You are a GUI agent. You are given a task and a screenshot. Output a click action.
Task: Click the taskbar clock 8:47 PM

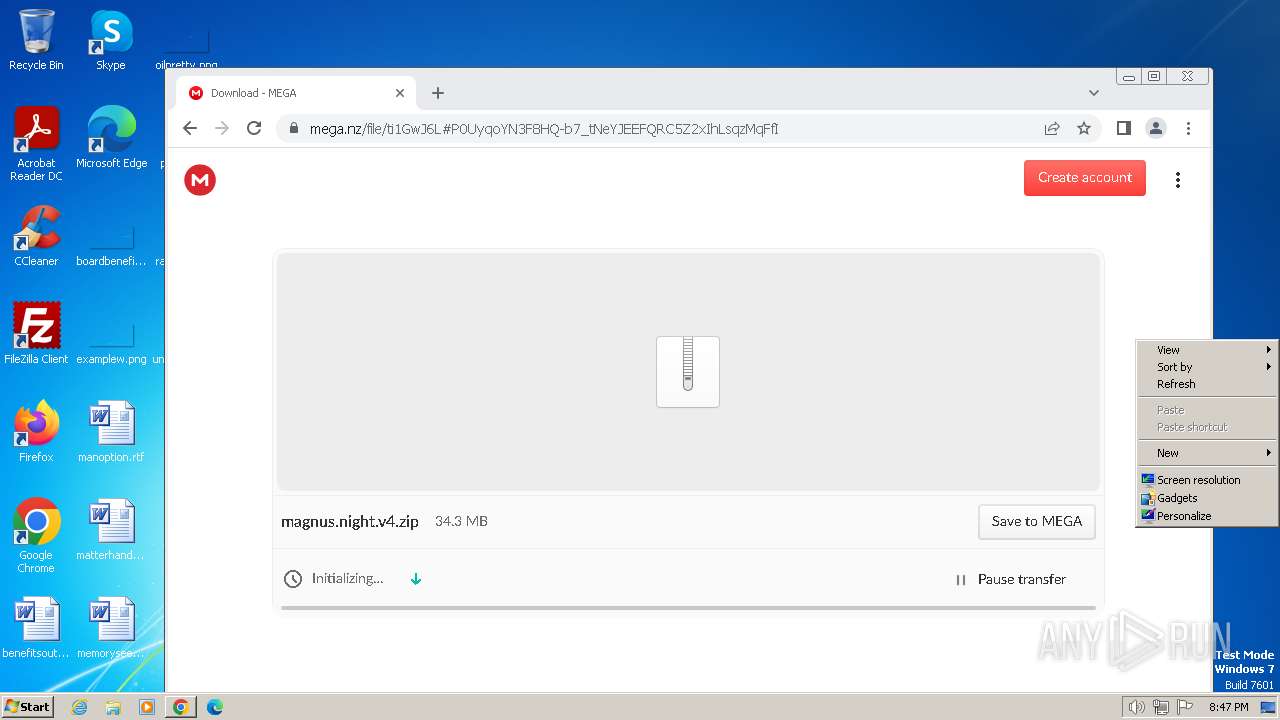[x=1228, y=707]
